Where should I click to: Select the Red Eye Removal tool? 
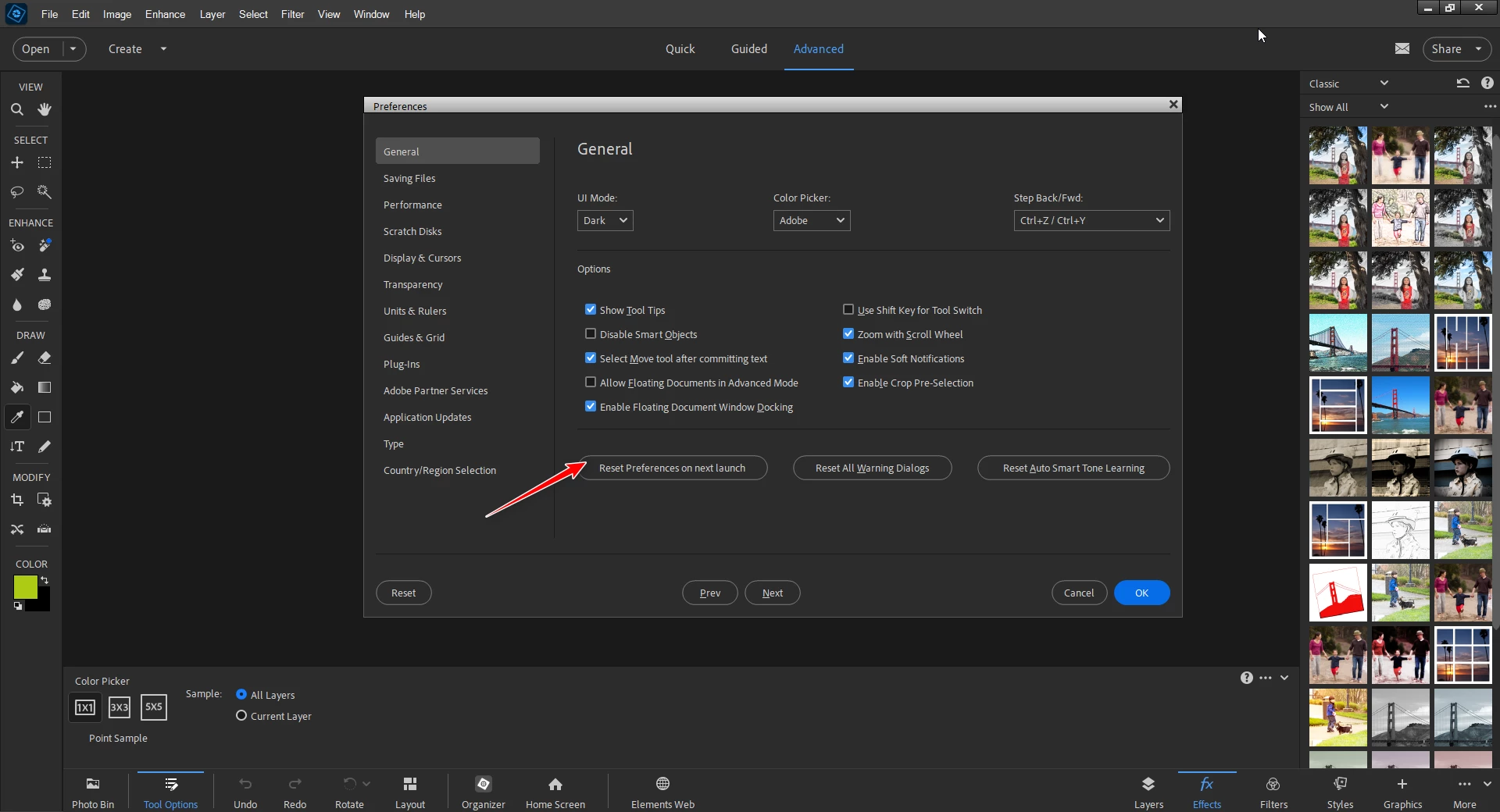point(16,246)
